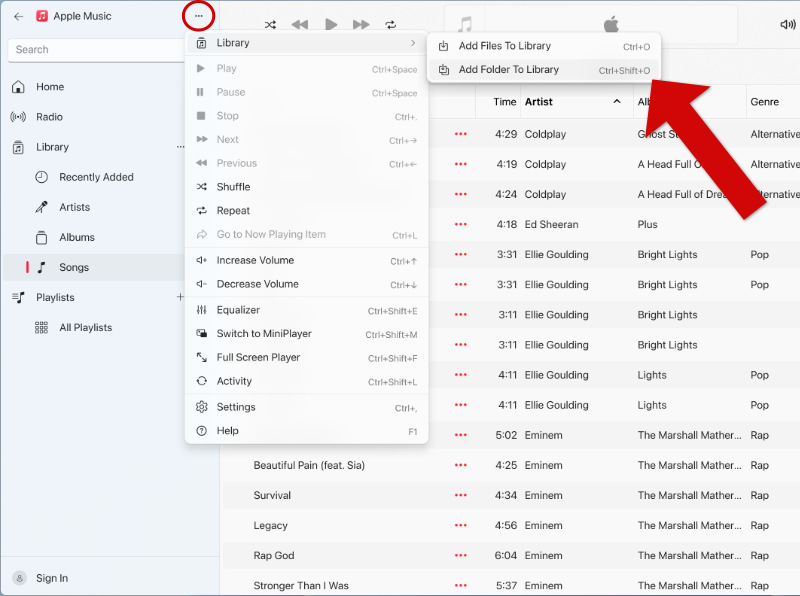Viewport: 800px width, 596px height.
Task: Open Help from the menu
Action: 306,431
